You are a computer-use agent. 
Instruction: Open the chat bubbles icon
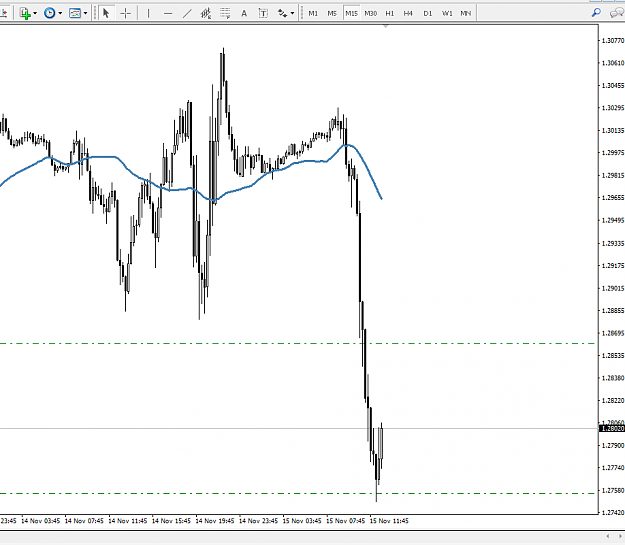[x=617, y=13]
